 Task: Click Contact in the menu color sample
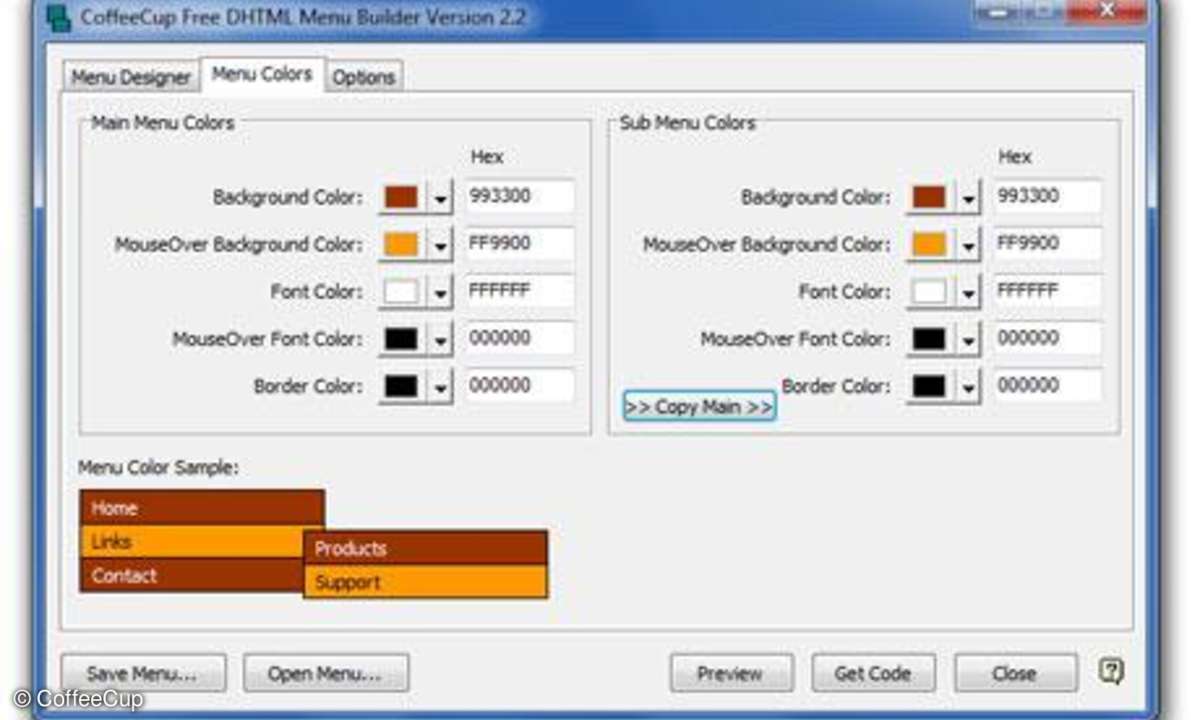[192, 575]
